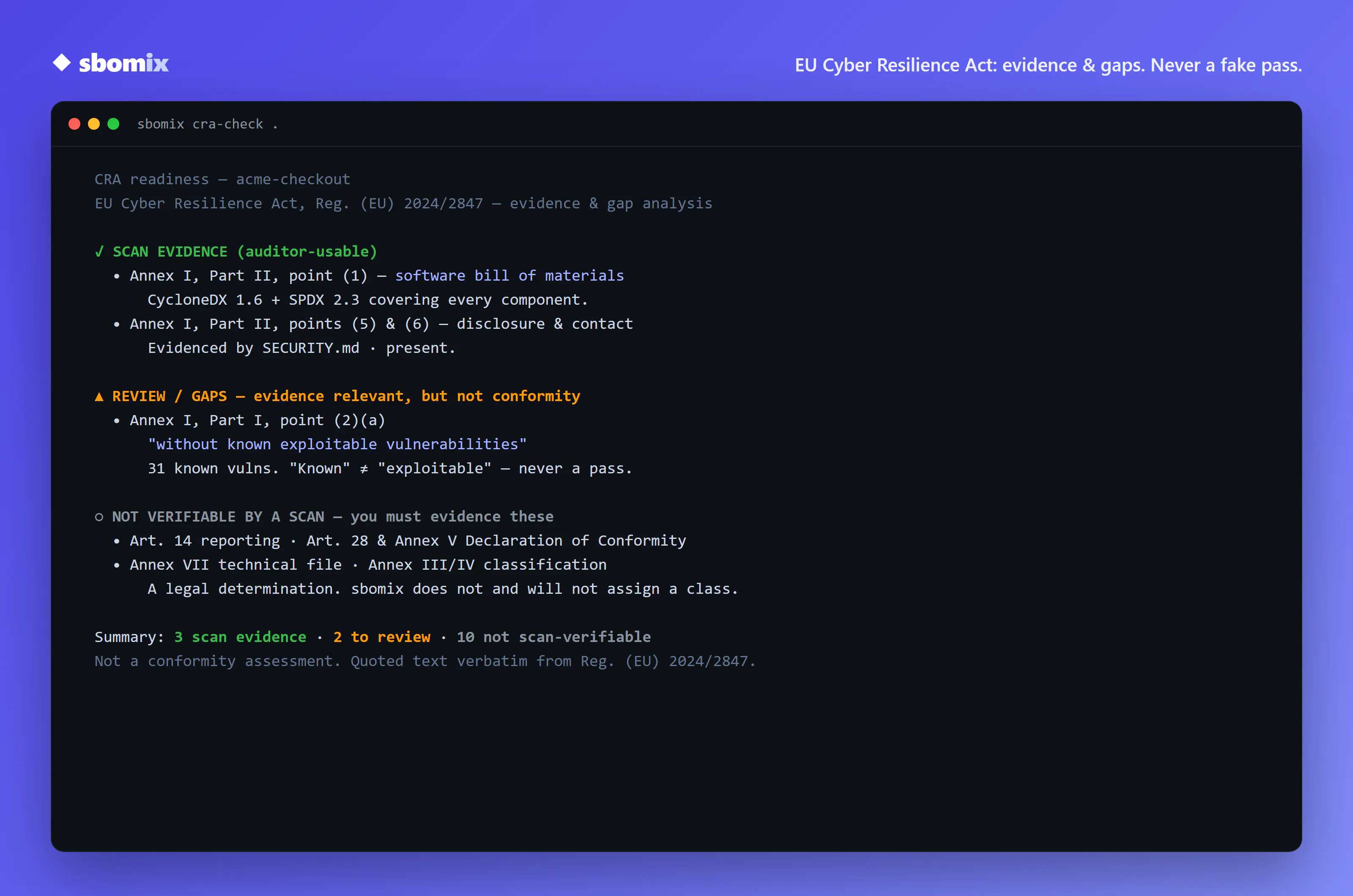Click the '31 known vulns.' line
This screenshot has height=896, width=1353.
(x=390, y=469)
